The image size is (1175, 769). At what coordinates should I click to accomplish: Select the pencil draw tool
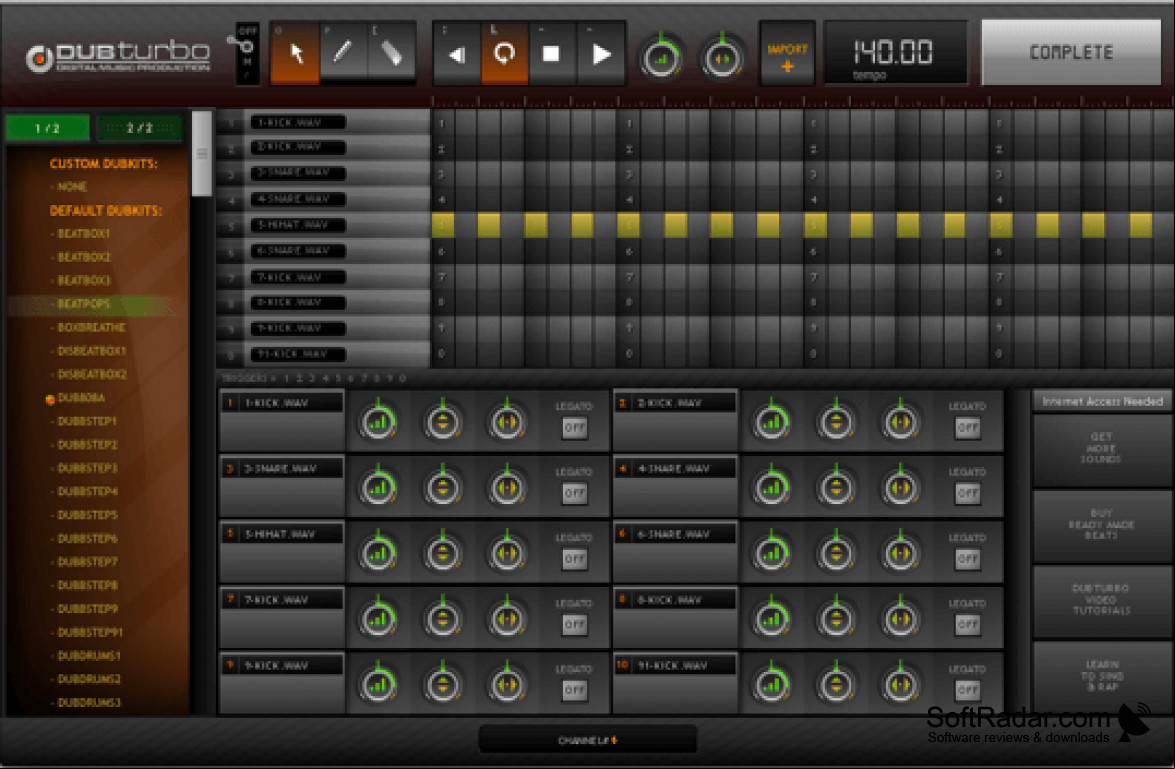(343, 52)
